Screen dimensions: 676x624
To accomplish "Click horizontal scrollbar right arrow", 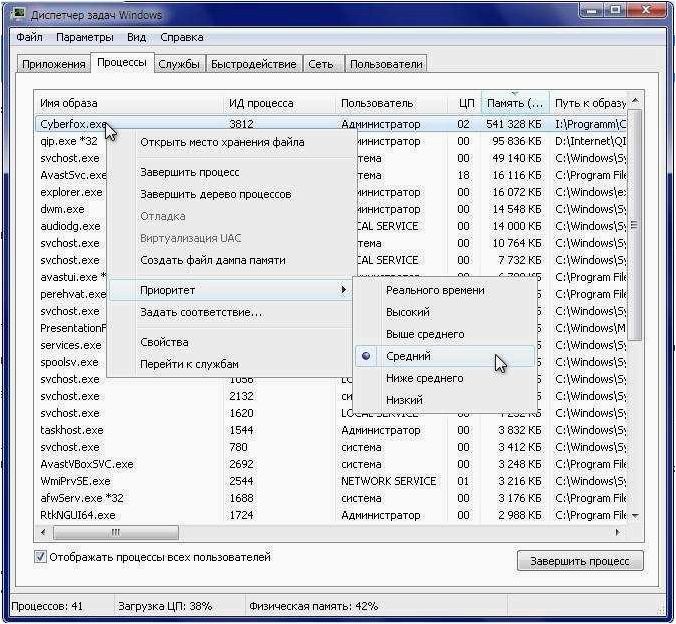I will pyautogui.click(x=618, y=532).
